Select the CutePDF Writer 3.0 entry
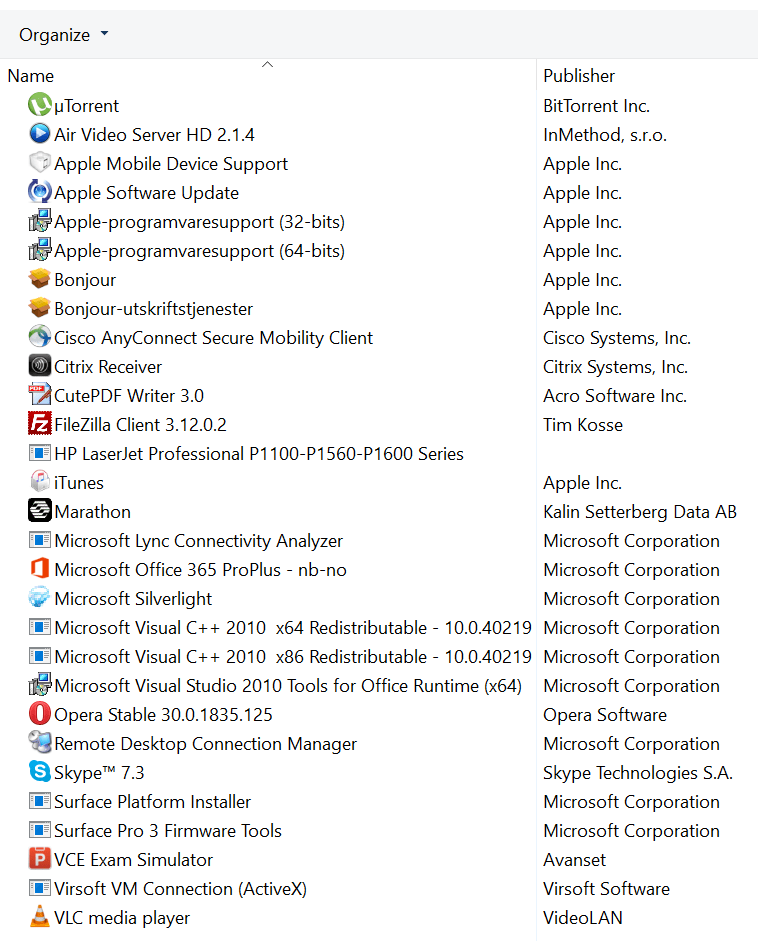 pyautogui.click(x=129, y=395)
